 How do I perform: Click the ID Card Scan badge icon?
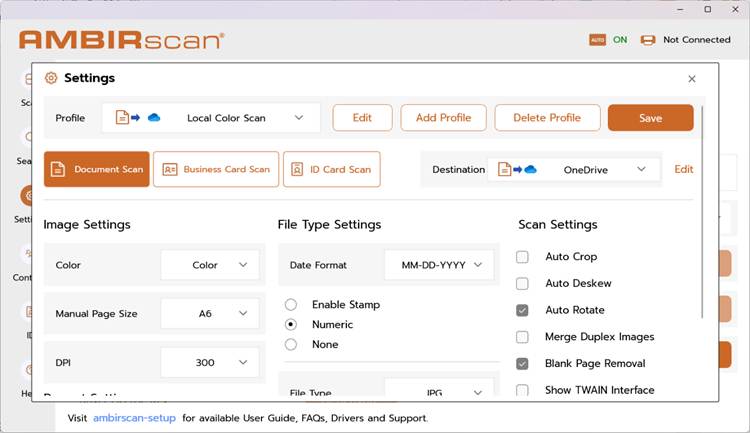coord(297,169)
